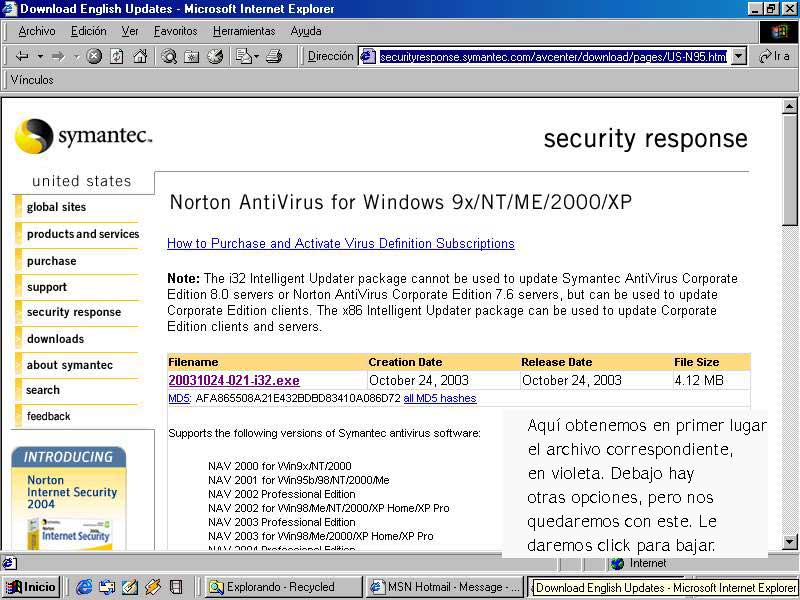
Task: Click the address bar URL field
Action: [x=553, y=57]
